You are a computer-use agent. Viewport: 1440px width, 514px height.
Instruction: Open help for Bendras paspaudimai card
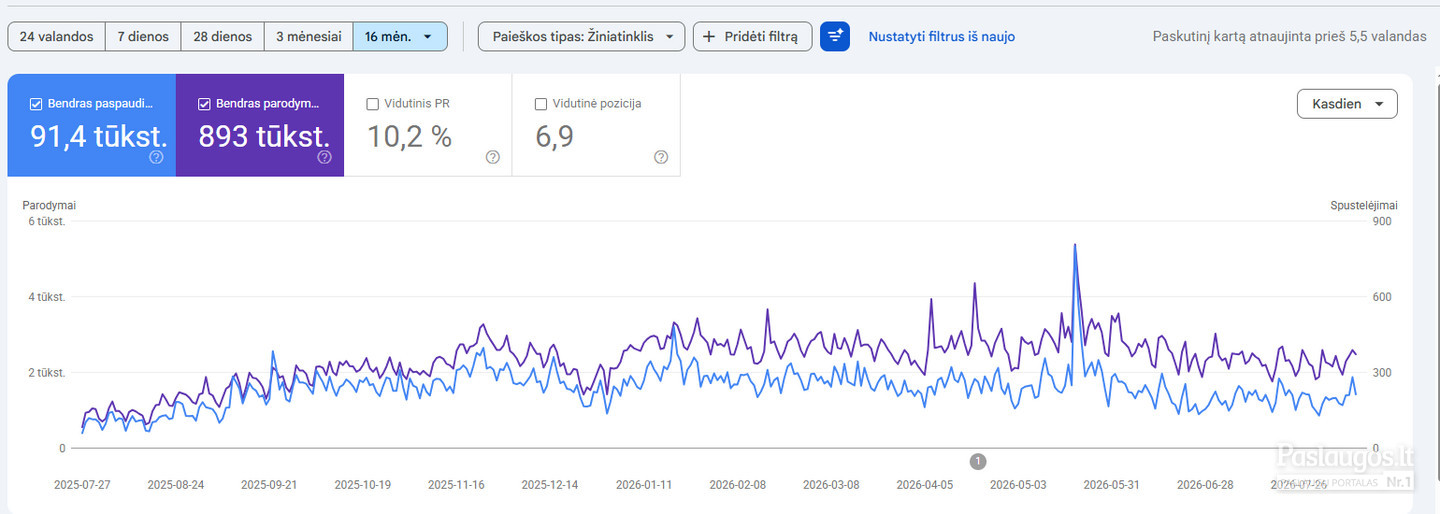pyautogui.click(x=156, y=157)
